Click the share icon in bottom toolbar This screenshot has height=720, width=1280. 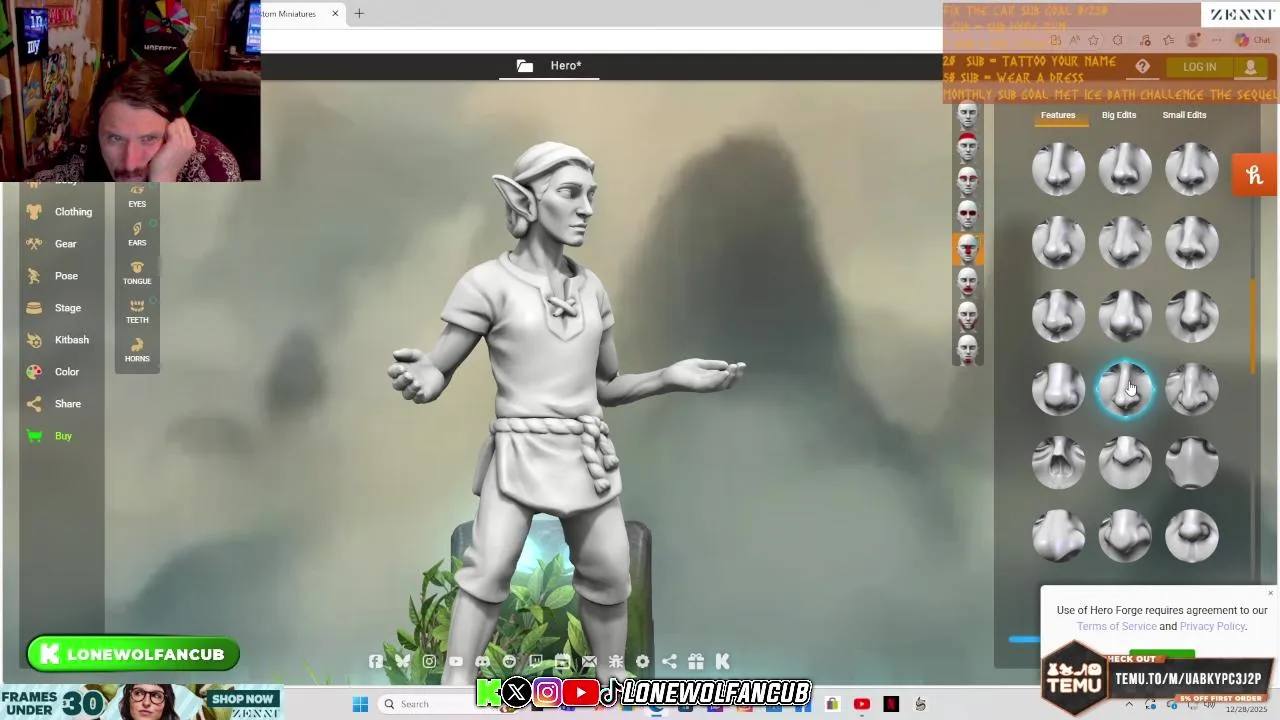point(669,661)
